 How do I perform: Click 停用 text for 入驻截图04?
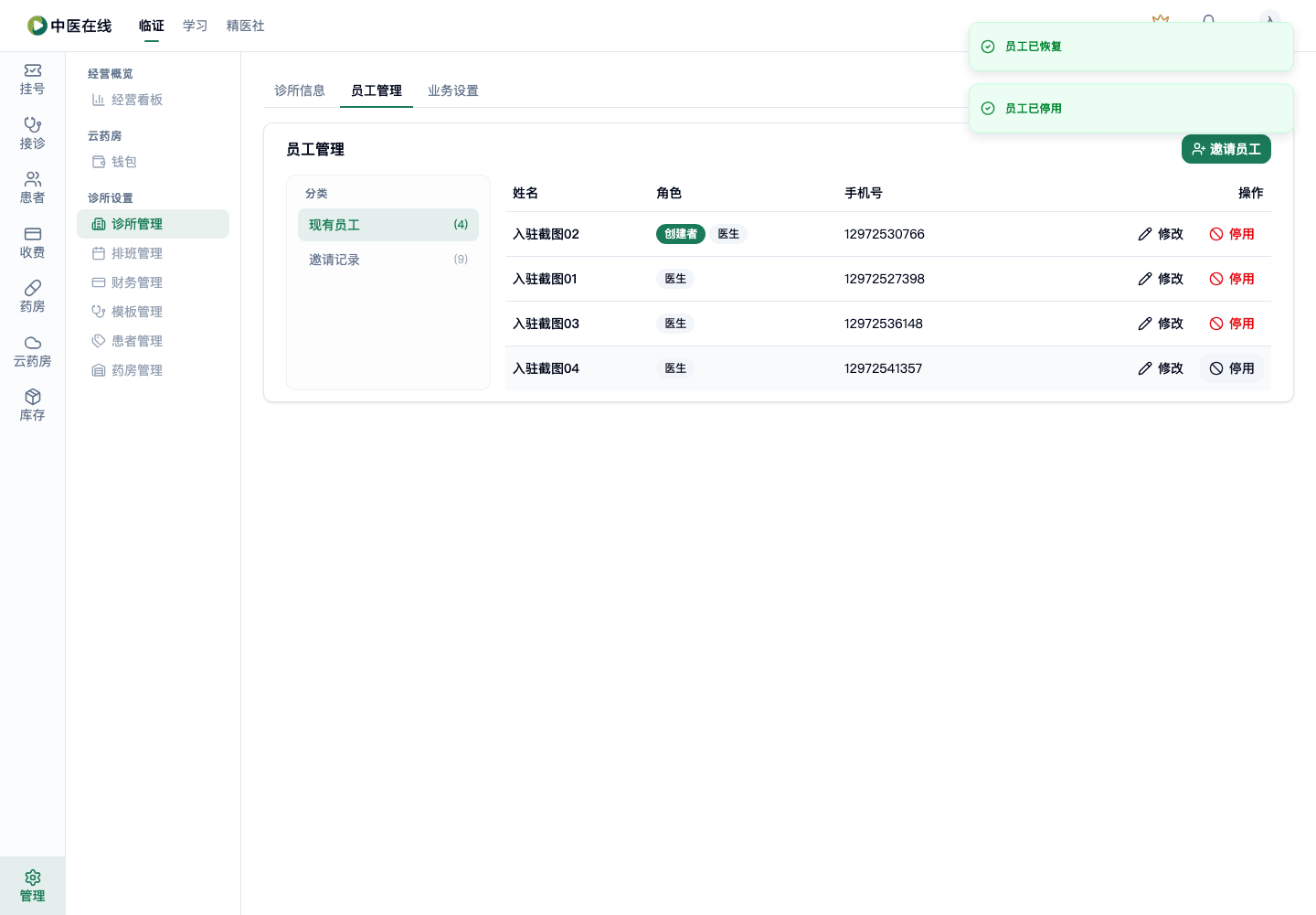[1242, 368]
